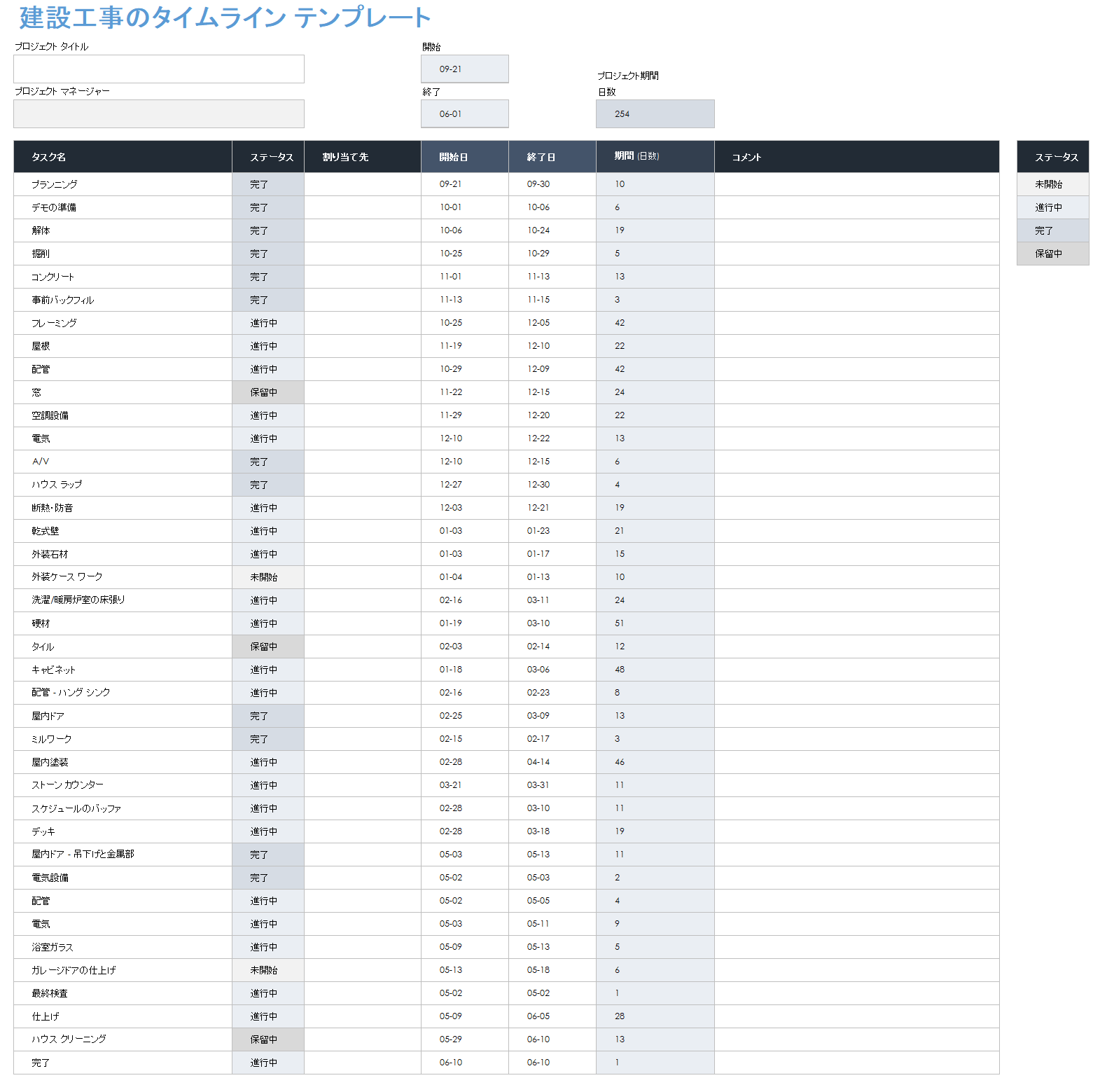Click the end date 06-05 for 仕上げ
1100x1092 pixels.
(552, 1016)
